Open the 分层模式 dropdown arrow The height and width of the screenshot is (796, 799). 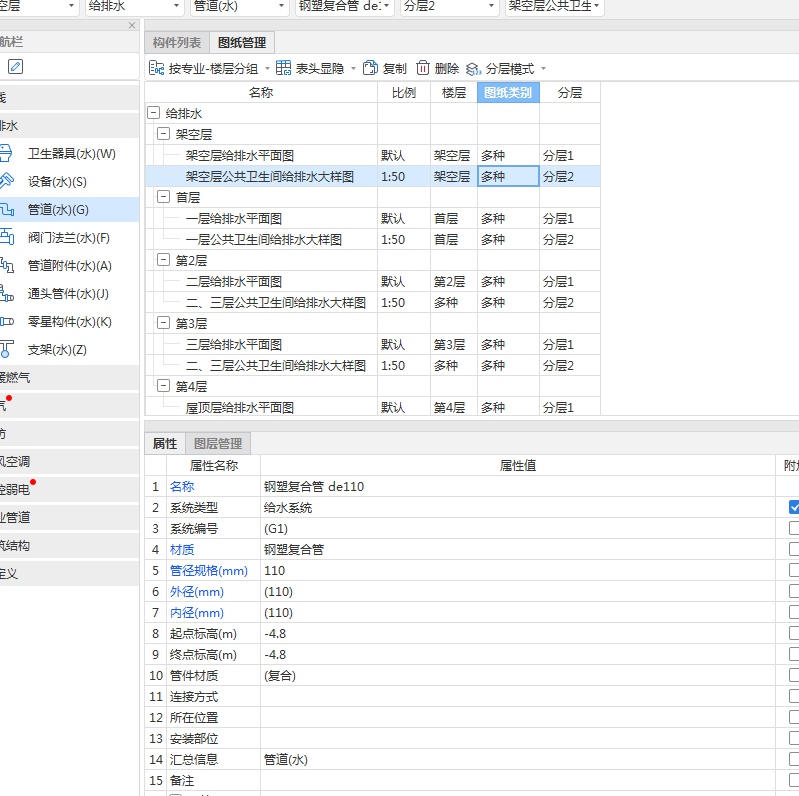(x=543, y=68)
